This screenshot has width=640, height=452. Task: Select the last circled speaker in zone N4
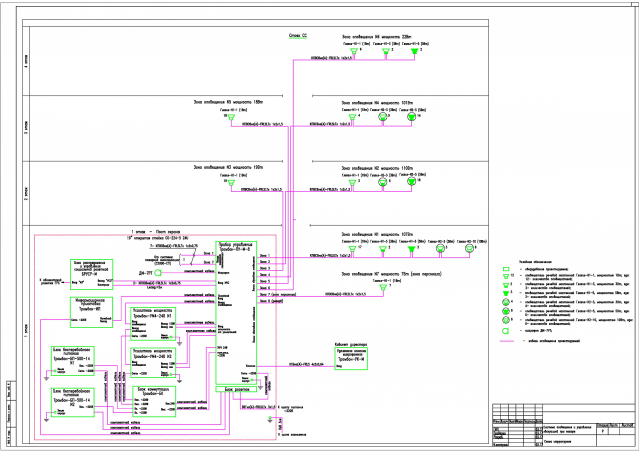[x=411, y=117]
